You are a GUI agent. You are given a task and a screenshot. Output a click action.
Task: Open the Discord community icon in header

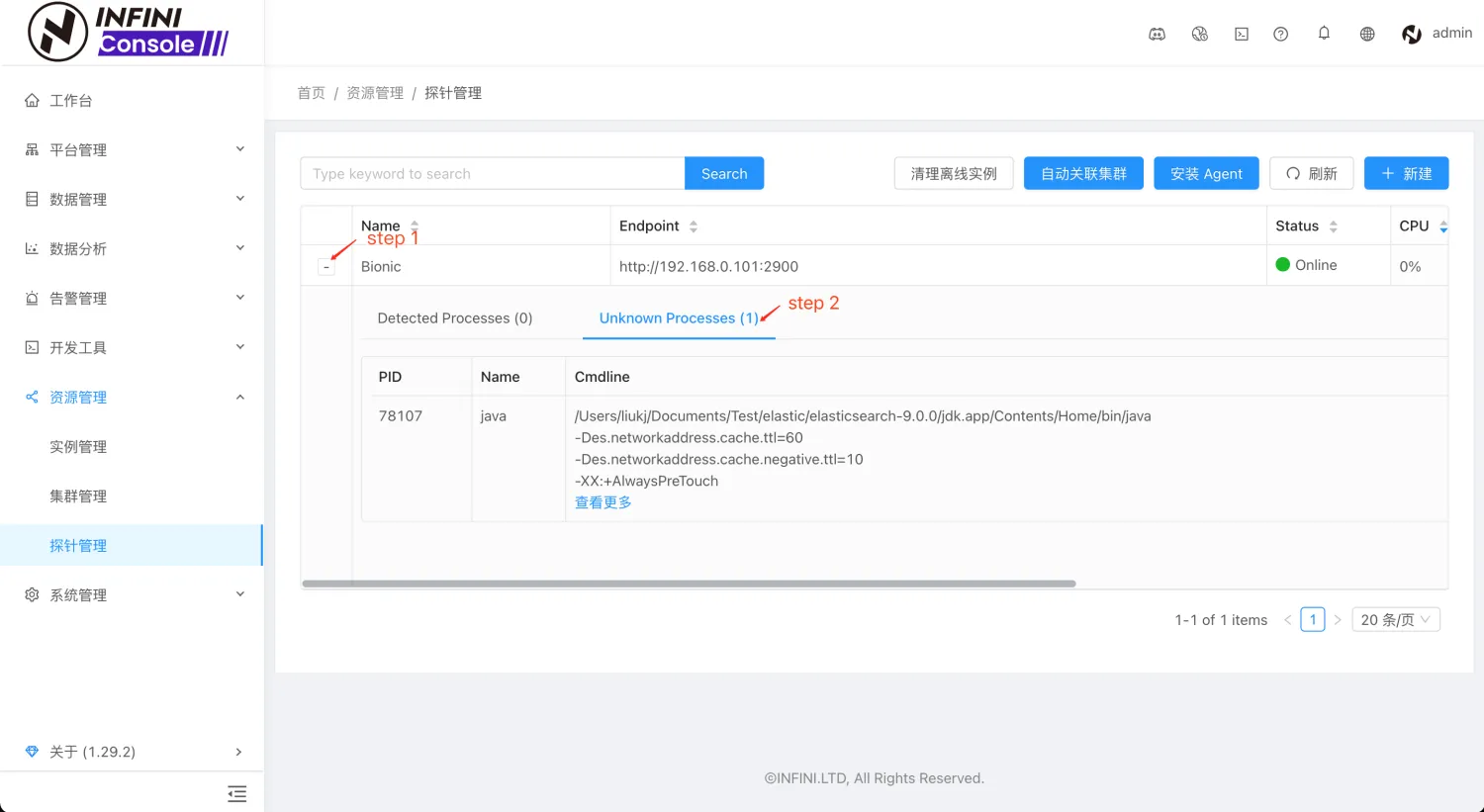pos(1157,34)
